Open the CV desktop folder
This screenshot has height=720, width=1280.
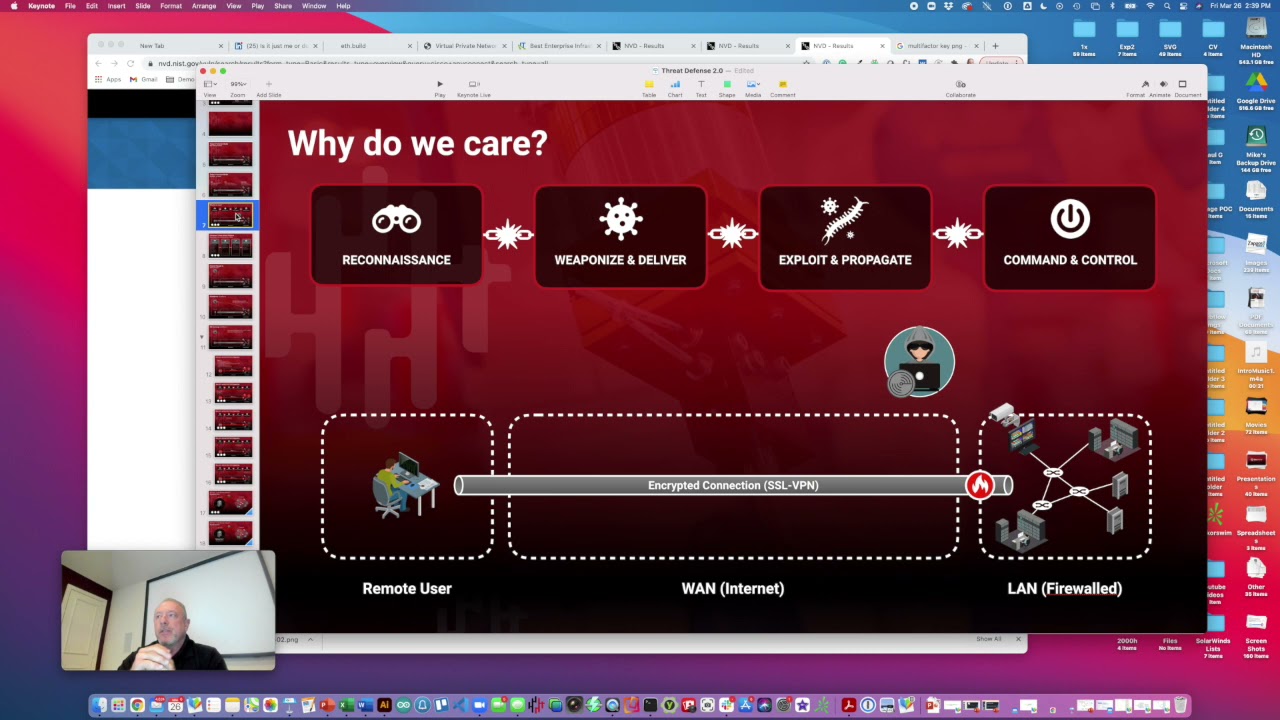1213,38
